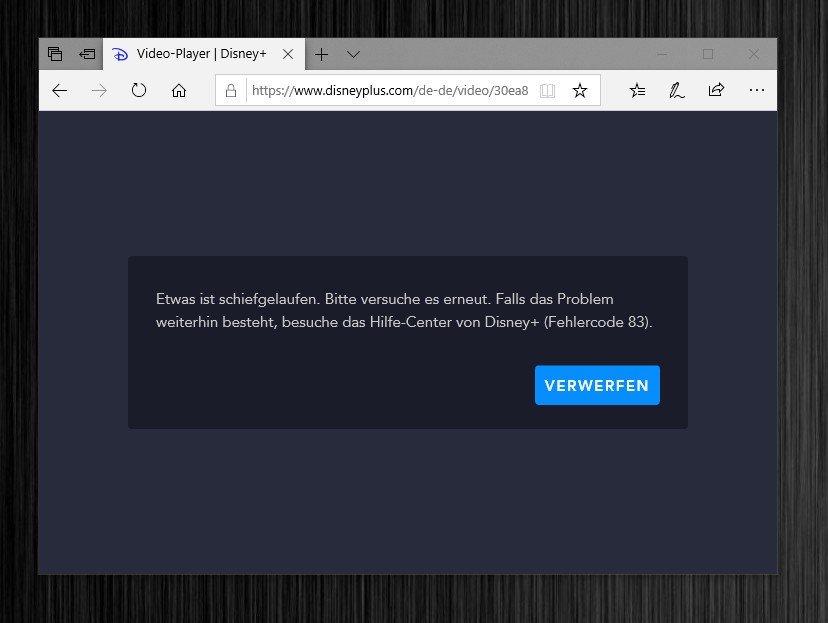Viewport: 828px width, 623px height.
Task: Go to the home page
Action: (179, 91)
